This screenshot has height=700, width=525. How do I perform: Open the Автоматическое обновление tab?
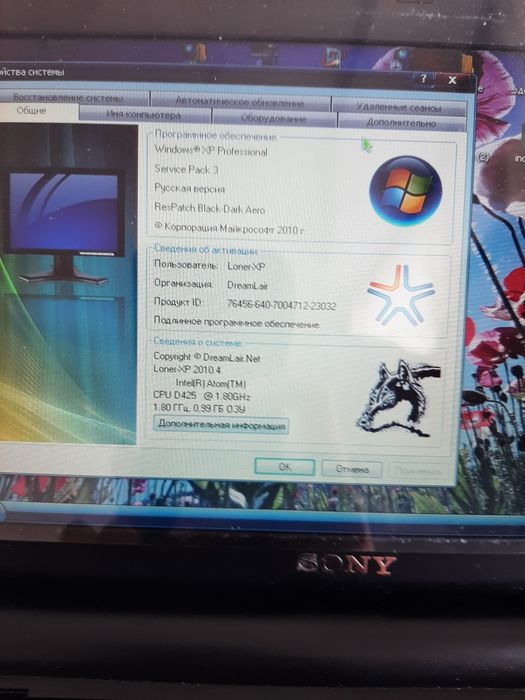pyautogui.click(x=240, y=102)
